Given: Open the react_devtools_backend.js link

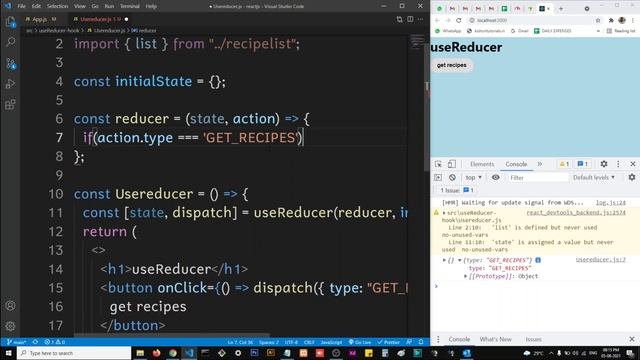Looking at the screenshot, I should 576,213.
